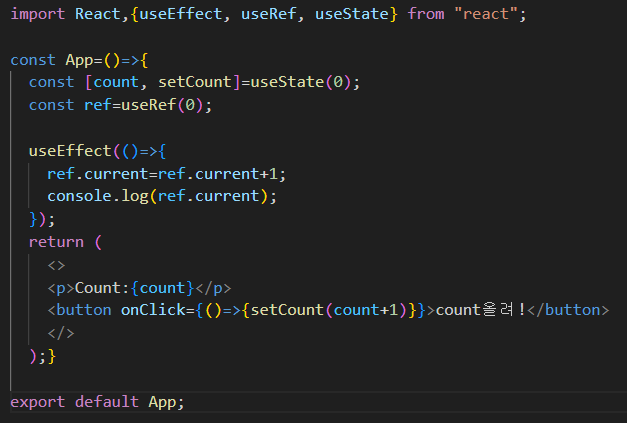Click 'ref' in 'const ref=useRef(0)'
Screen dimensions: 627x423
point(98,105)
